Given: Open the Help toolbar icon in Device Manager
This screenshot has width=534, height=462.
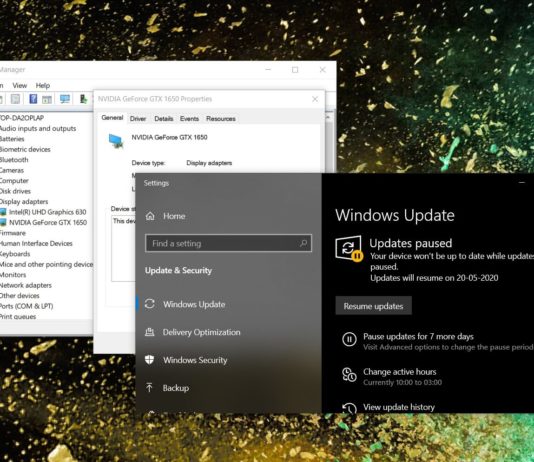Looking at the screenshot, I should (x=33, y=99).
